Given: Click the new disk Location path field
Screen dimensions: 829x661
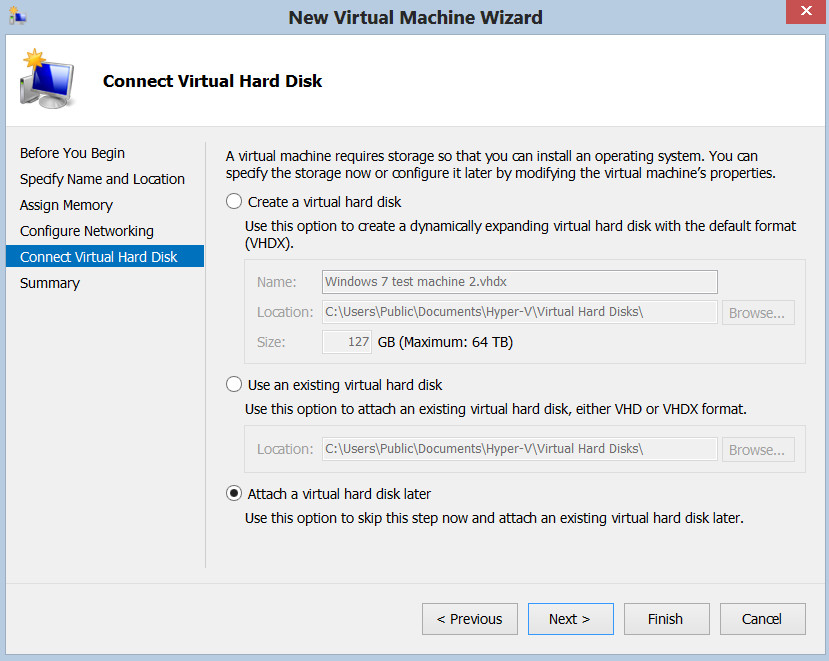Looking at the screenshot, I should pyautogui.click(x=519, y=312).
